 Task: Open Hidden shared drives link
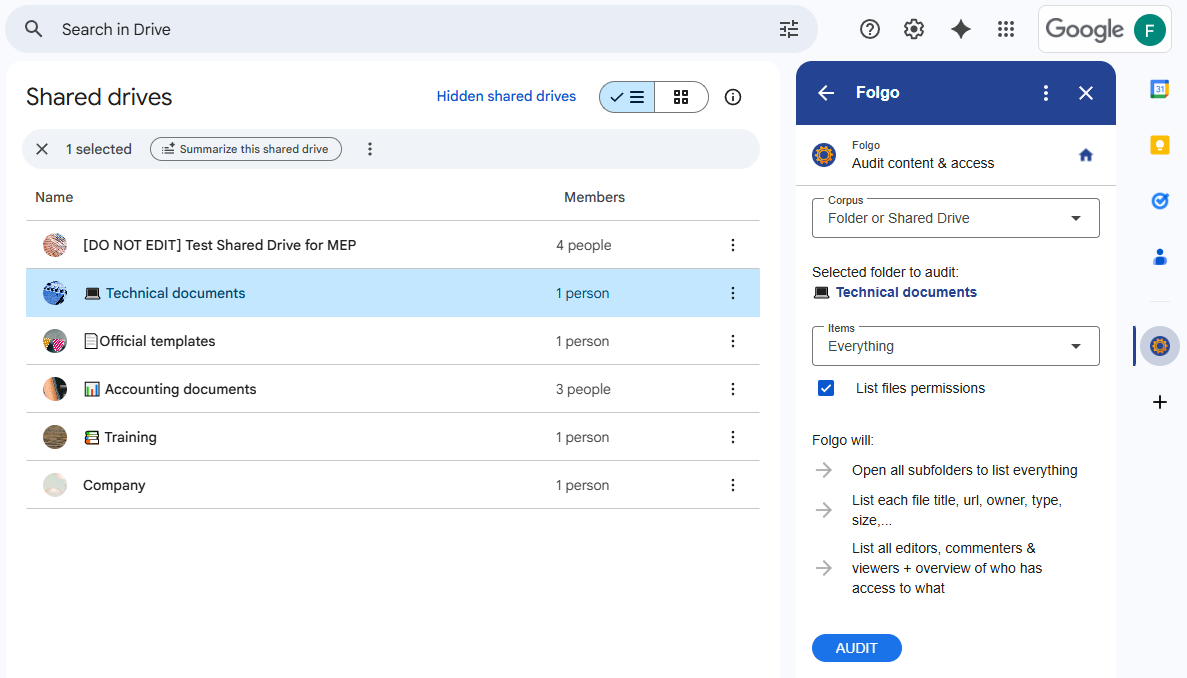[506, 96]
